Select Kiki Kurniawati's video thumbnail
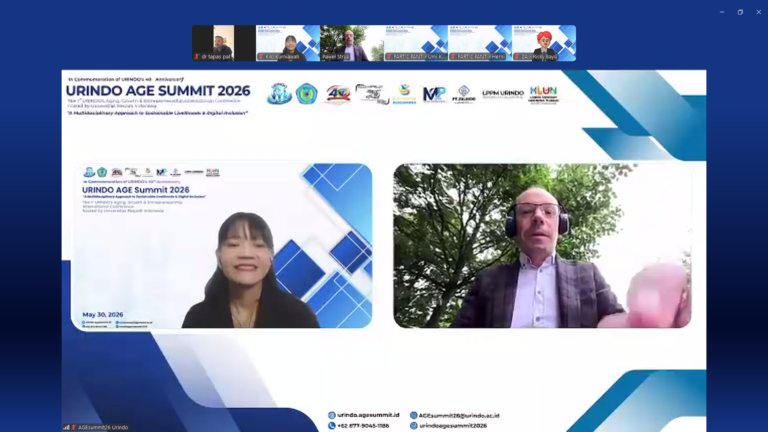 [x=288, y=43]
